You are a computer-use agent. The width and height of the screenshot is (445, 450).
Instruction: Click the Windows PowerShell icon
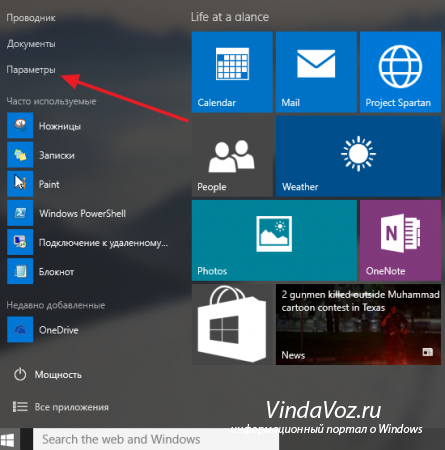point(20,213)
